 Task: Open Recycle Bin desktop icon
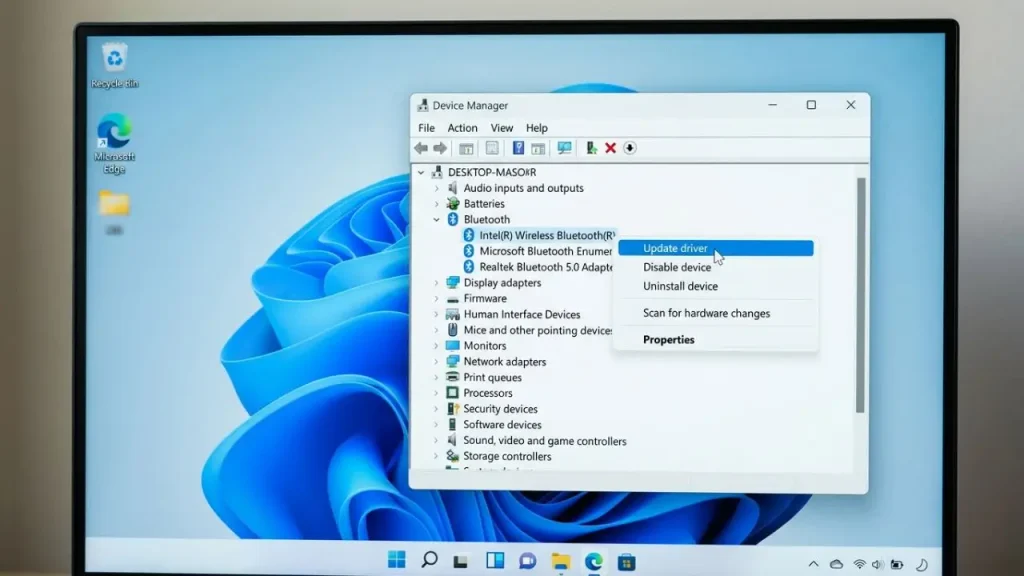click(114, 65)
